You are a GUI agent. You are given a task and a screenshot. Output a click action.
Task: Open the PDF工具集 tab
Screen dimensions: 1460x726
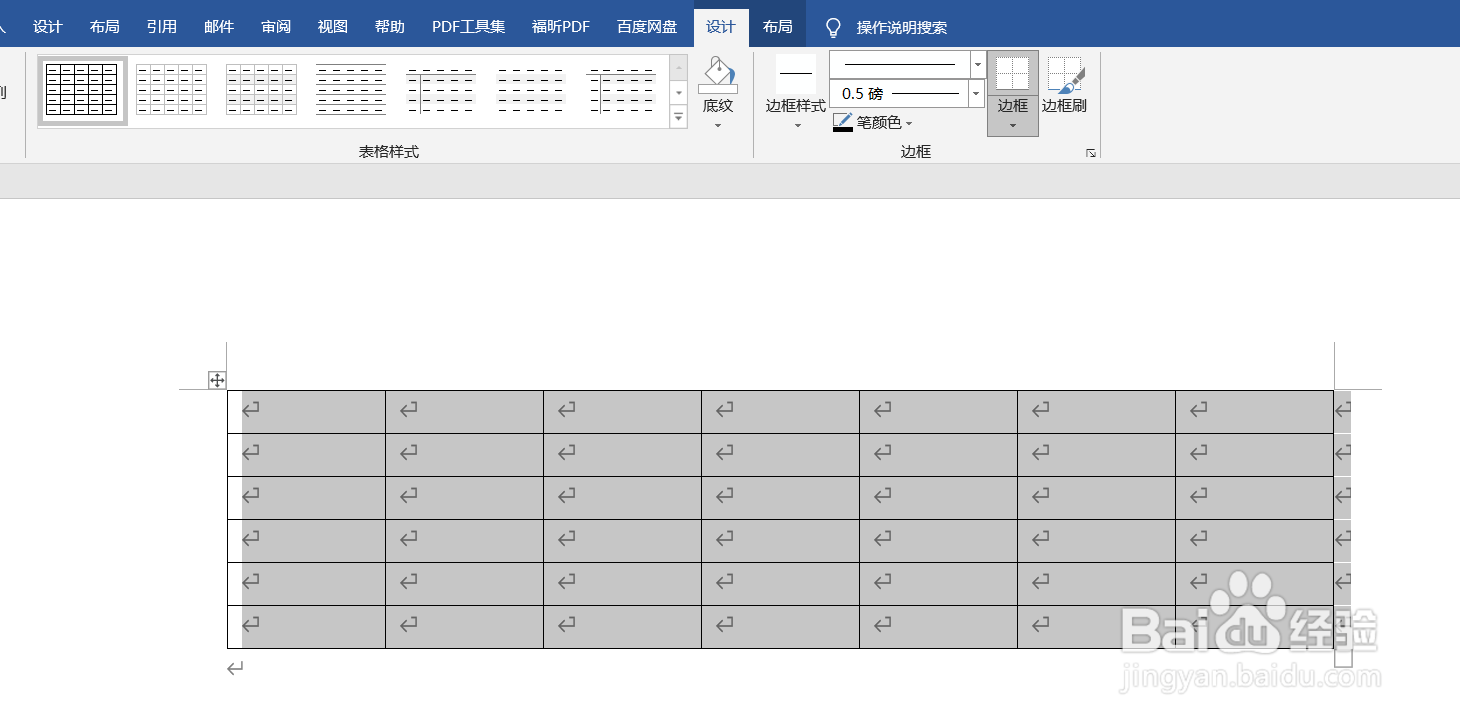point(467,26)
